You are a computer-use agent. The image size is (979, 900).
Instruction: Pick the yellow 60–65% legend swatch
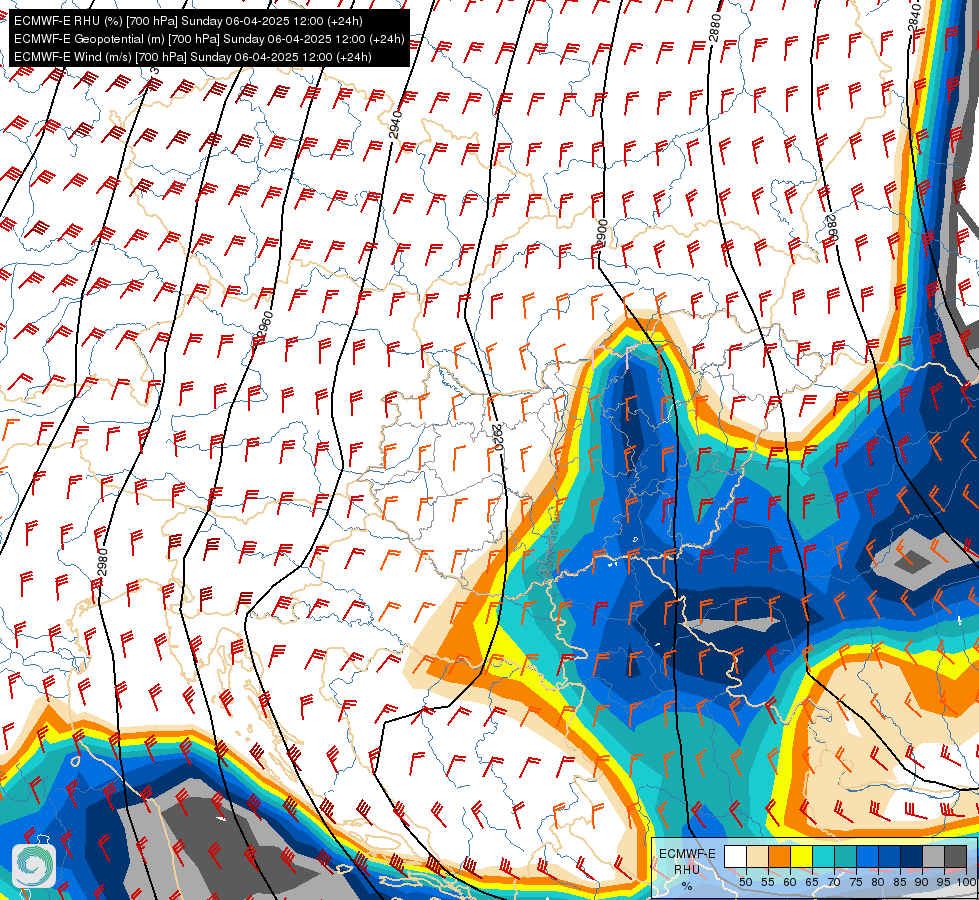[802, 856]
